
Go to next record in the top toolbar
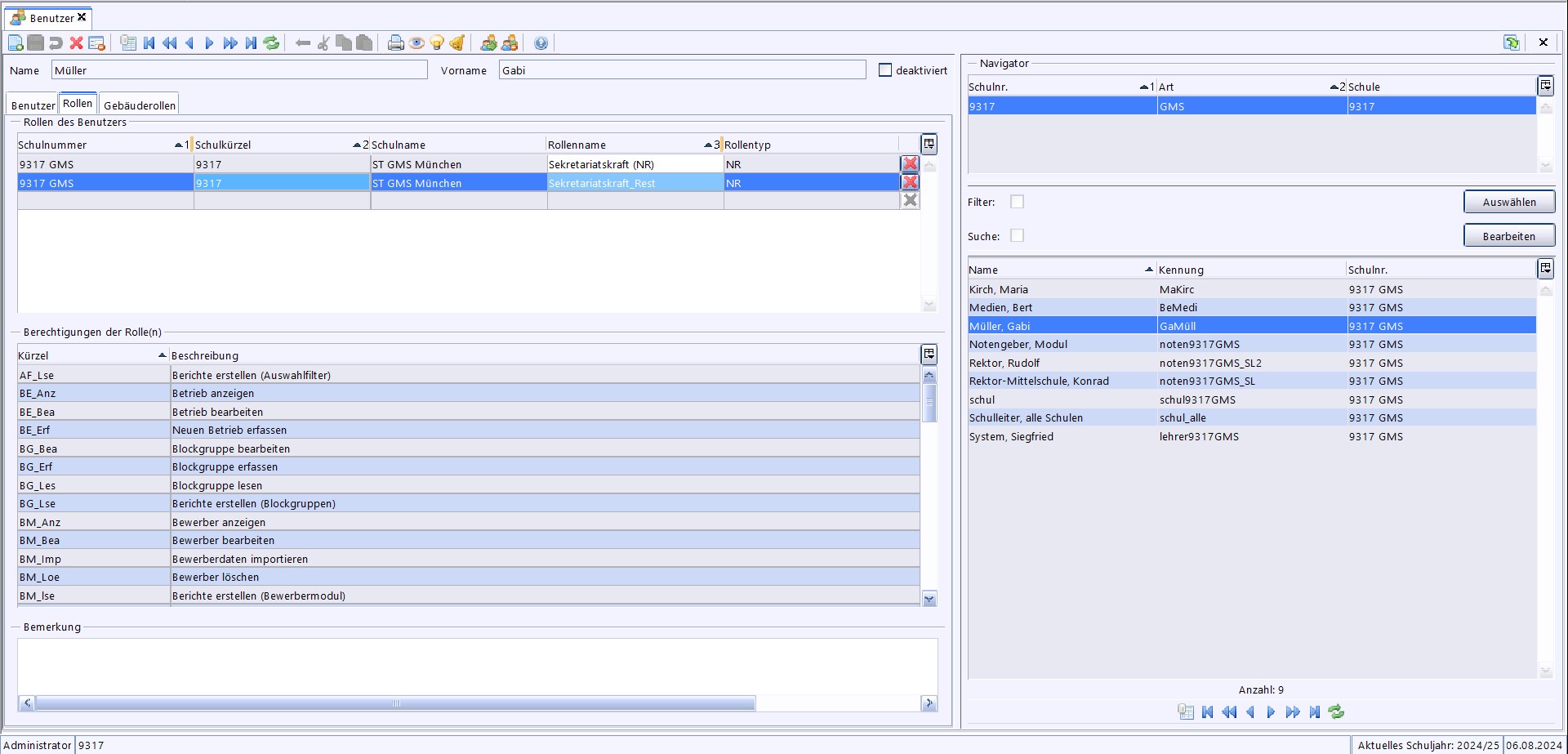click(209, 43)
